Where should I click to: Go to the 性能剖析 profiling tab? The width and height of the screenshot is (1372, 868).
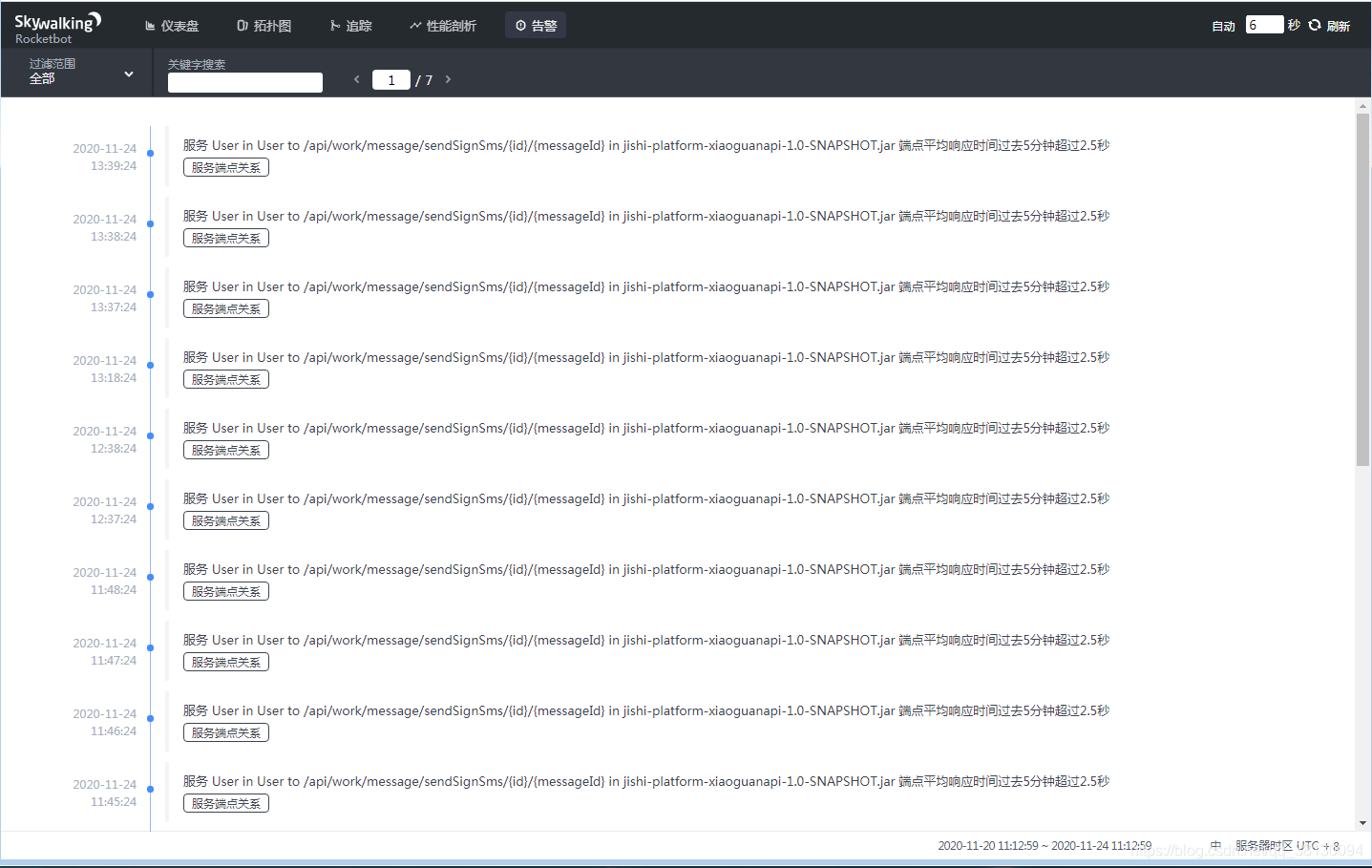(442, 26)
